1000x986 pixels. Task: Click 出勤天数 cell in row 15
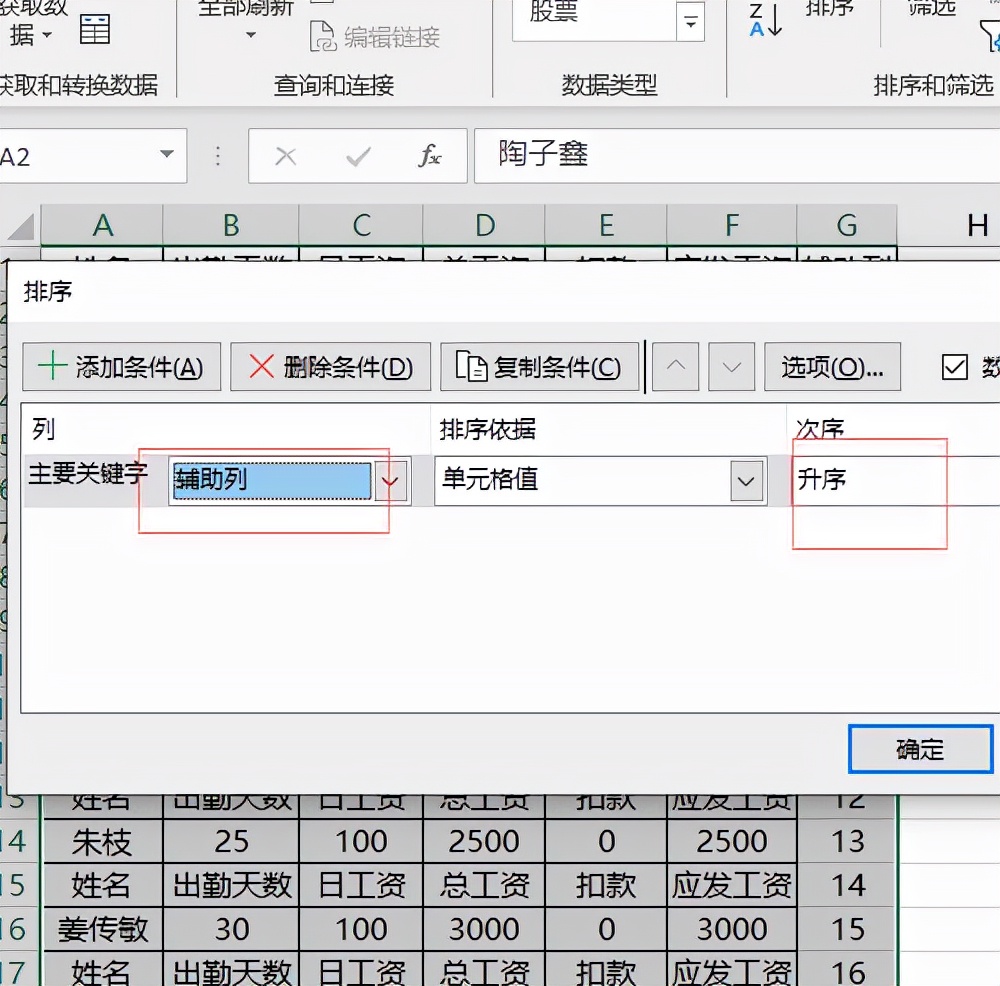tap(231, 885)
